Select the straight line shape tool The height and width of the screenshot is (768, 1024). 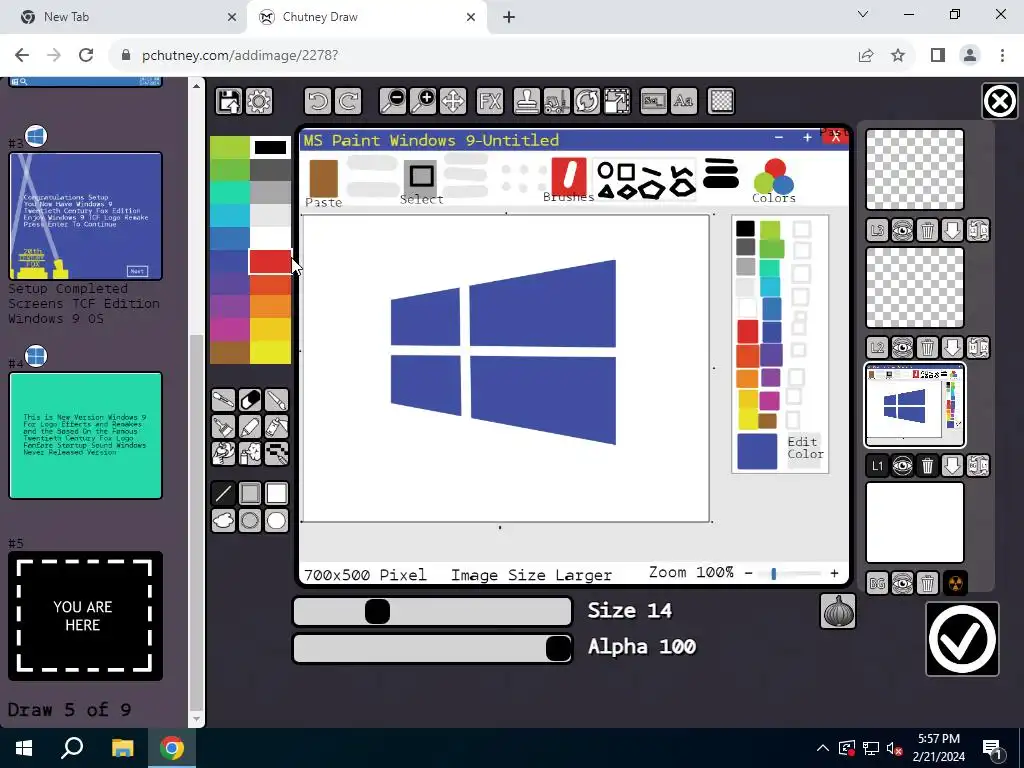(x=223, y=494)
